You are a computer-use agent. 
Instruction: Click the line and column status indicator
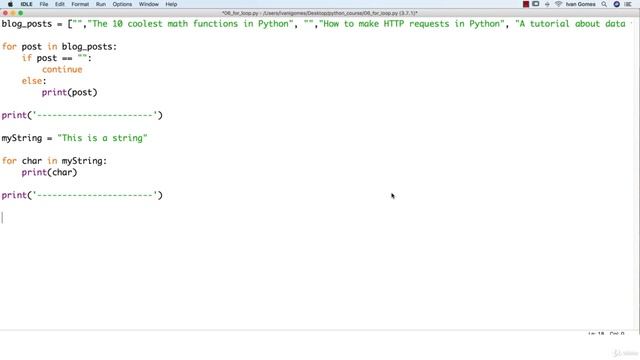[606, 333]
